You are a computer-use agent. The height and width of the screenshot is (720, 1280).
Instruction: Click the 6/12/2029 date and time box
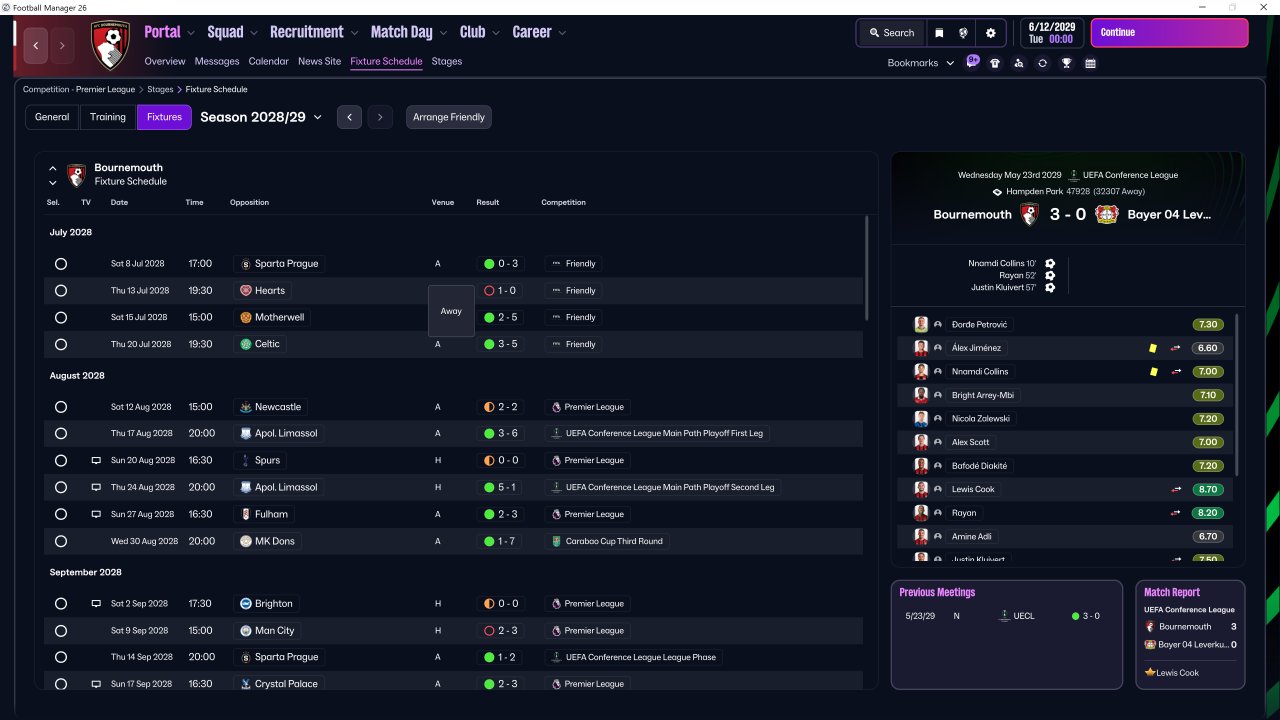pos(1052,33)
